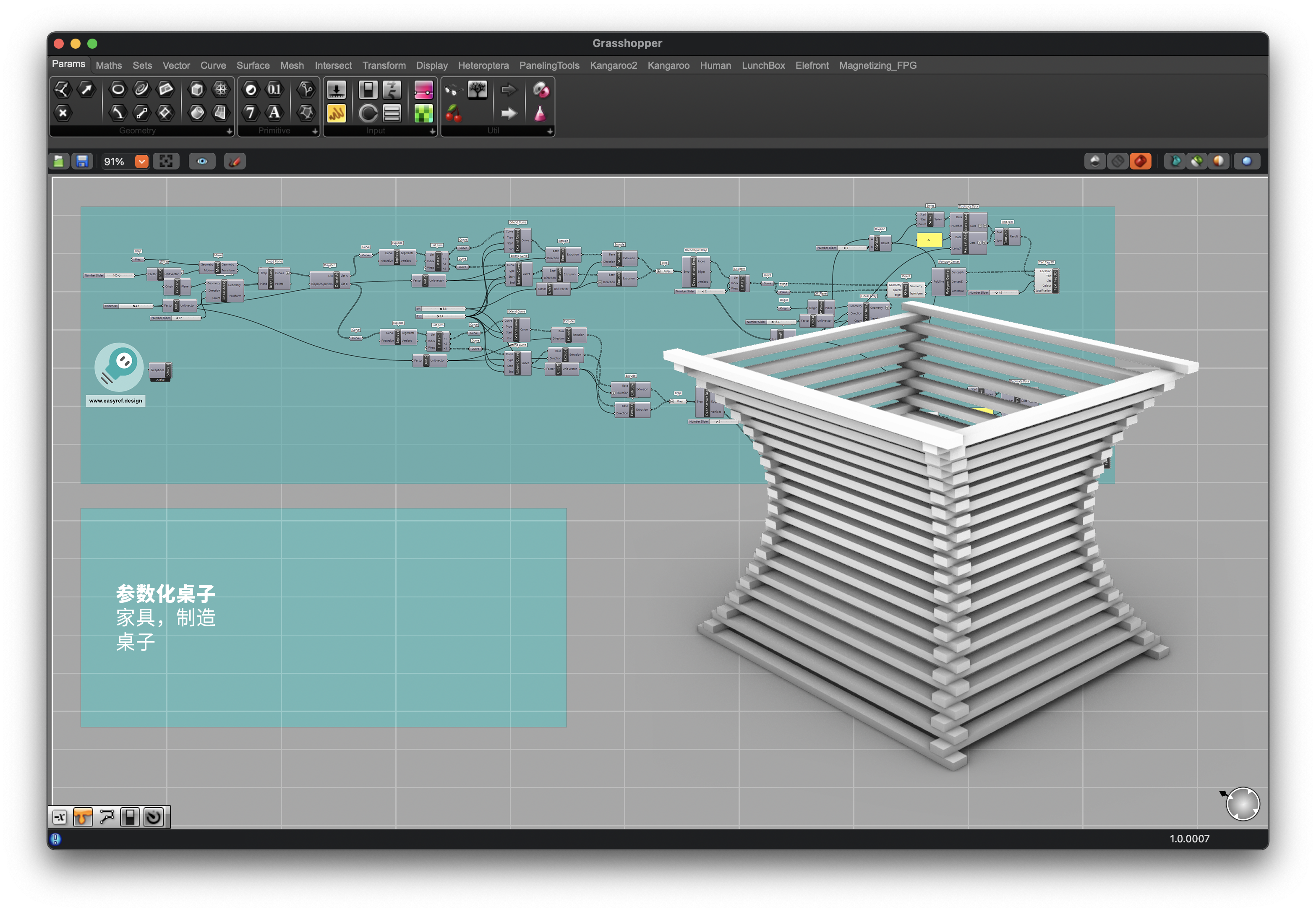Select the Number Slider input component
1316x912 pixels.
pos(336,90)
